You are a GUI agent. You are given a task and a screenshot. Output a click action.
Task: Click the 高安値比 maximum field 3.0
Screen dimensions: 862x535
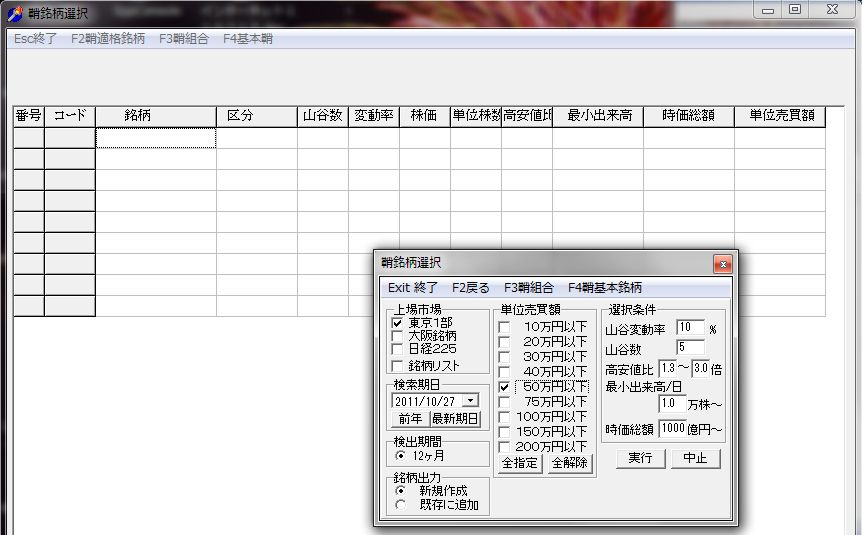click(701, 368)
